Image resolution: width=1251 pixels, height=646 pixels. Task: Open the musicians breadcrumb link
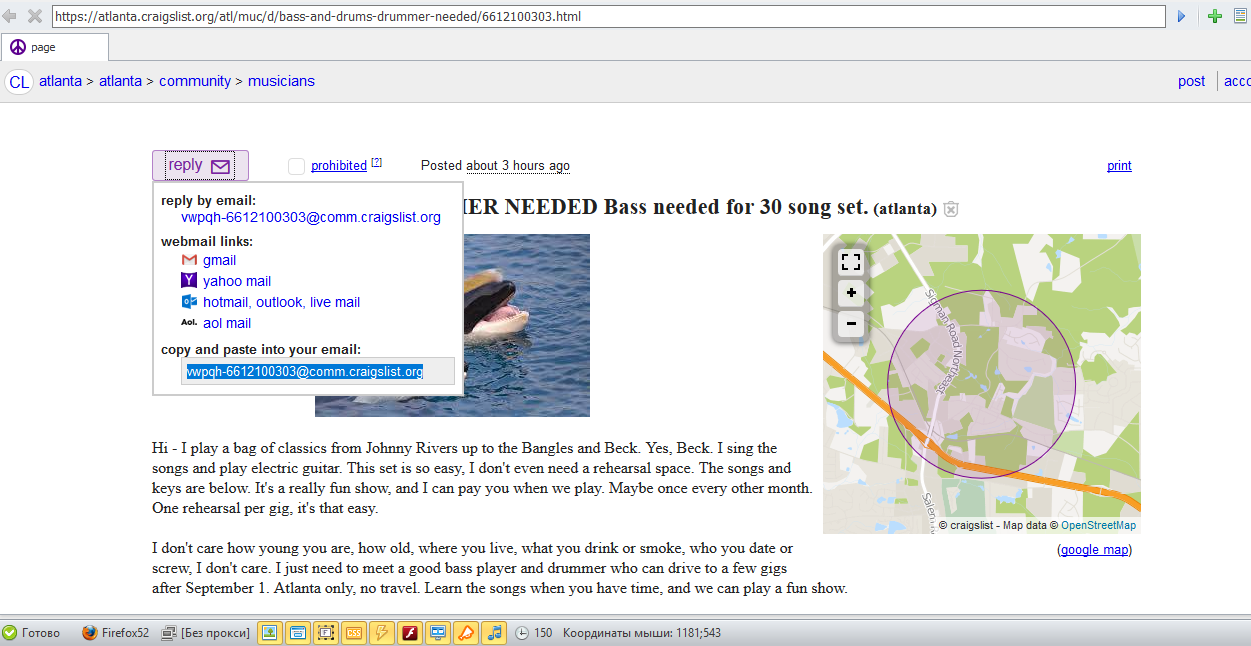click(281, 81)
